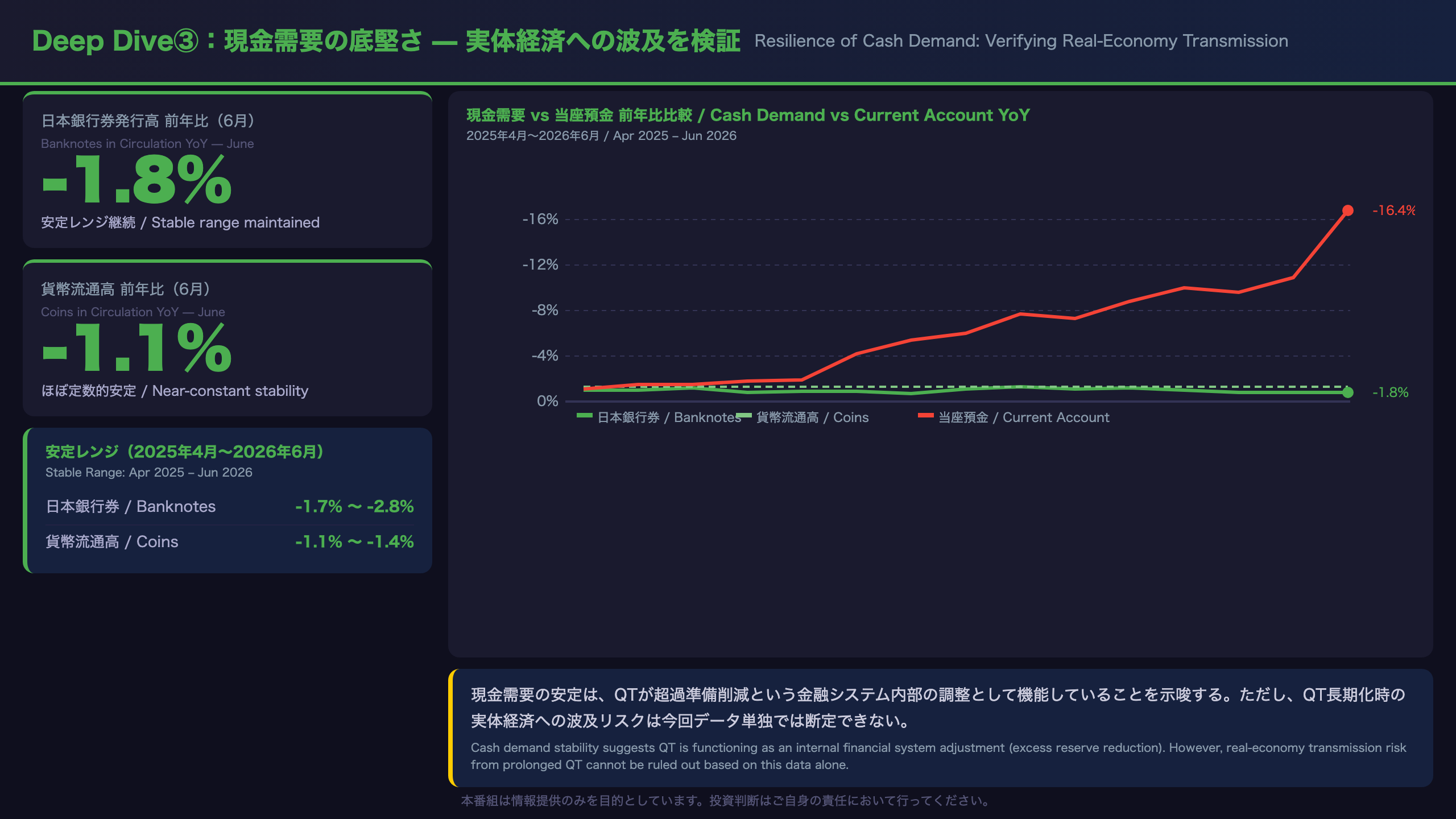1456x819 pixels.
Task: Click the Deep Dive③ Japanese slide title
Action: [386, 41]
